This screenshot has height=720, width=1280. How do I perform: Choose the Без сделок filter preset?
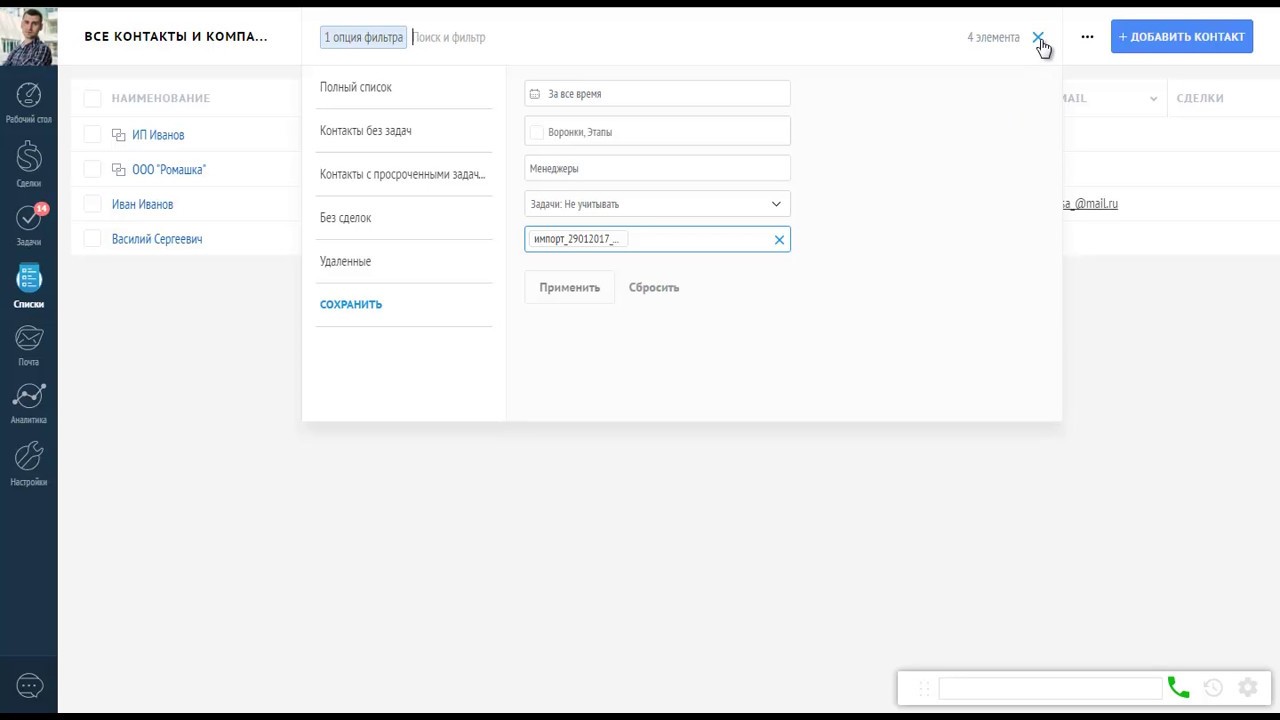[x=346, y=218]
